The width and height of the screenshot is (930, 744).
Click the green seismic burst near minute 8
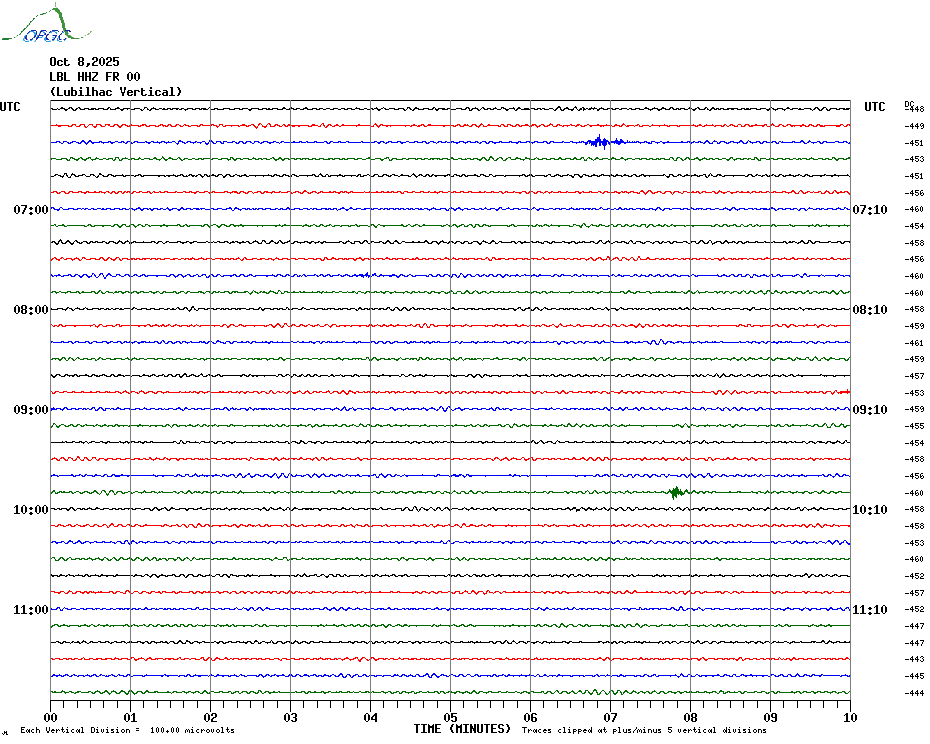pyautogui.click(x=677, y=492)
